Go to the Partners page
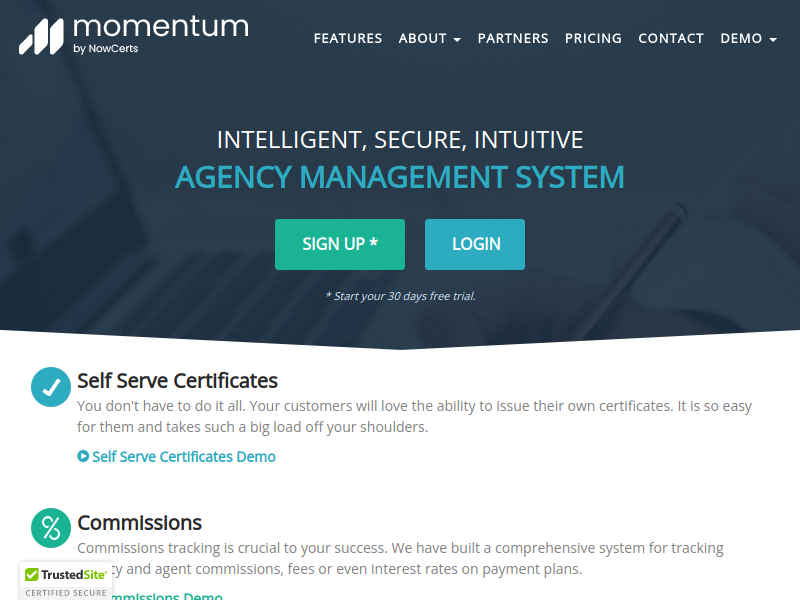This screenshot has width=800, height=600. (513, 38)
